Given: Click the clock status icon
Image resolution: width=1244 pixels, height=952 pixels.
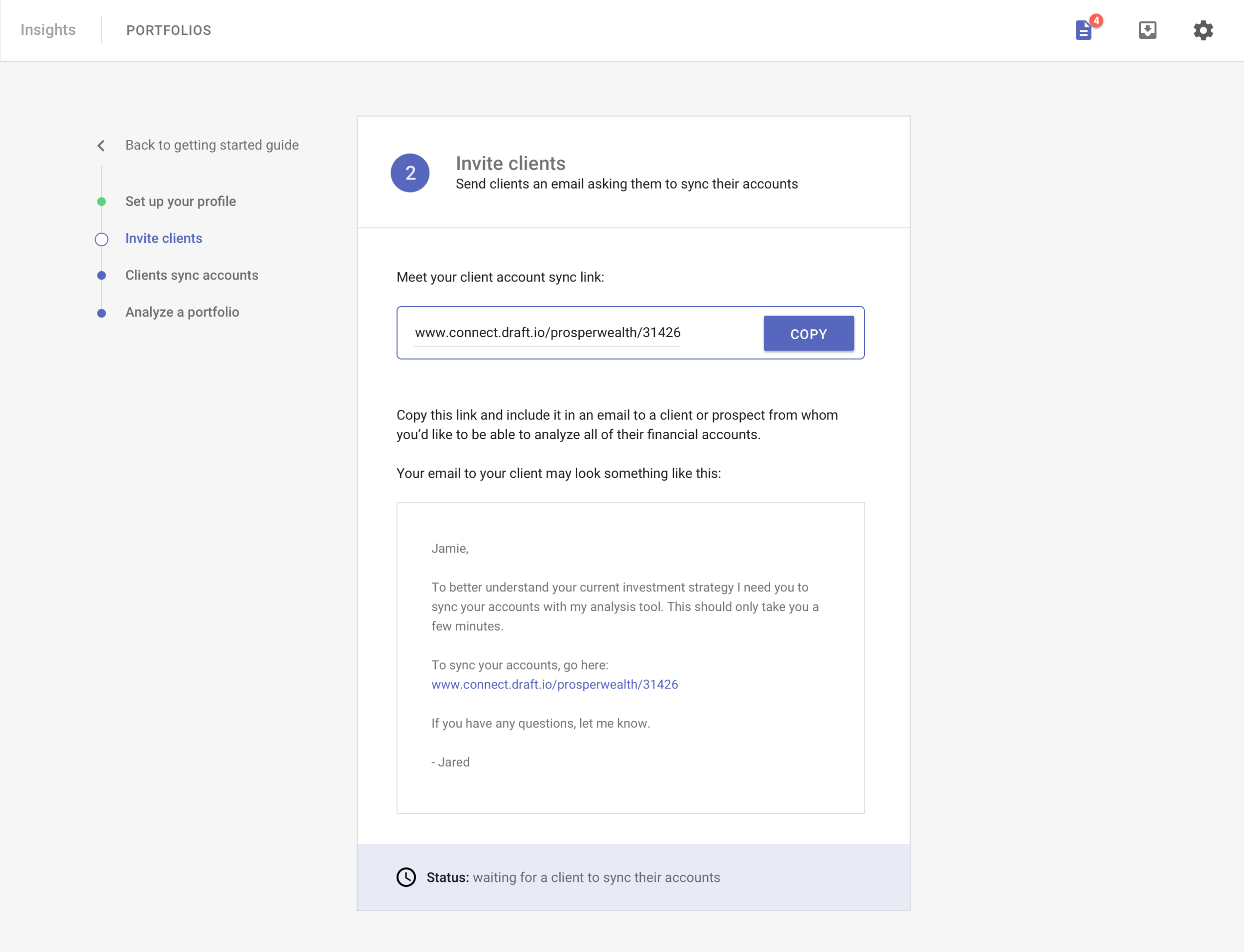Looking at the screenshot, I should tap(406, 877).
